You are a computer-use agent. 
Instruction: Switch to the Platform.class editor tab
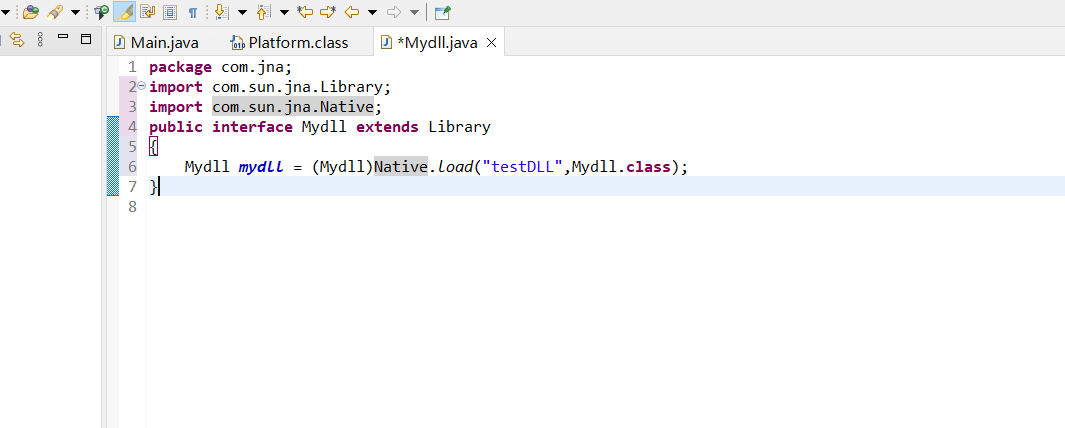(x=291, y=43)
